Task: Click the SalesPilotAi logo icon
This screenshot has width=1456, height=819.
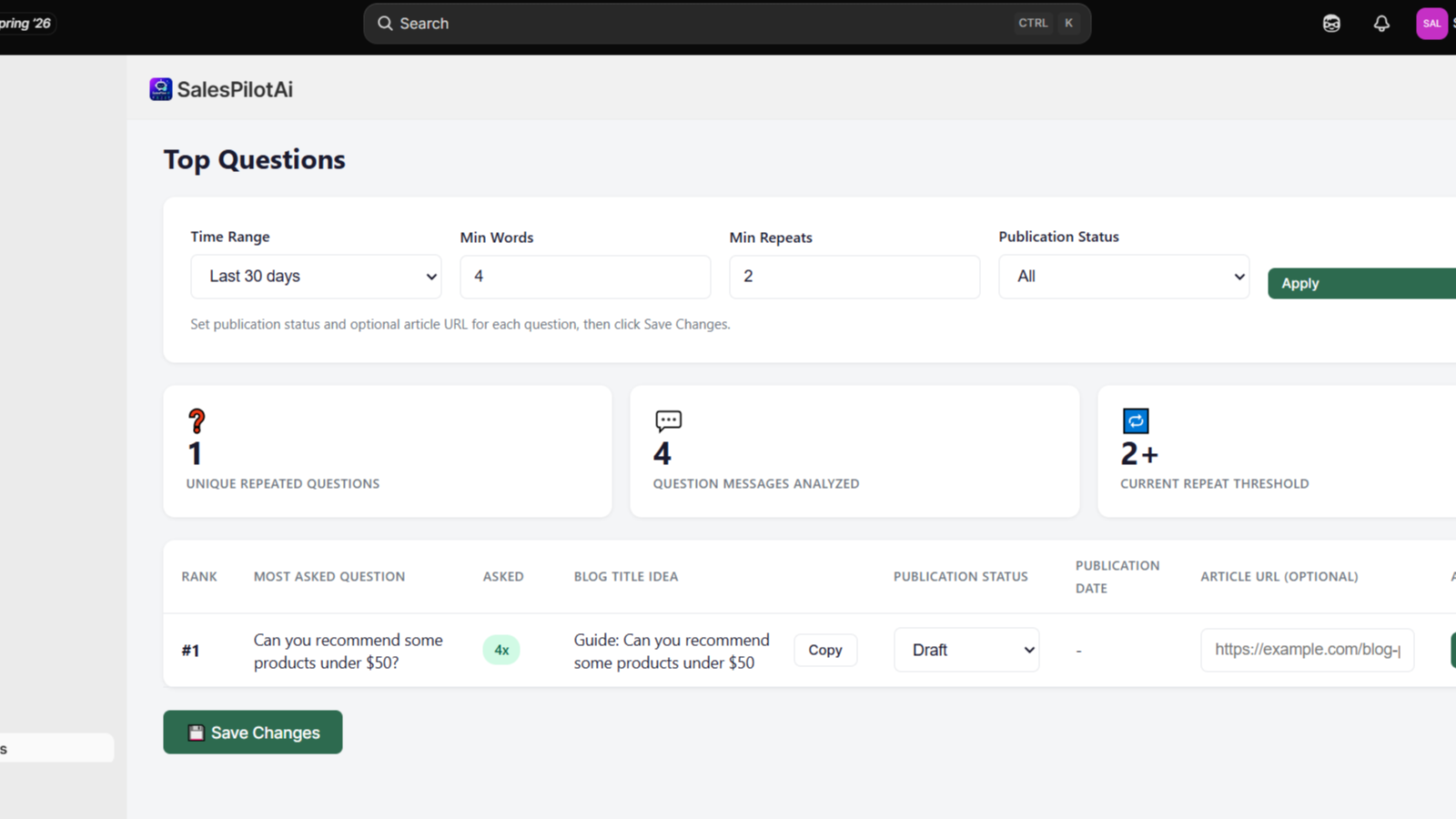Action: tap(161, 89)
